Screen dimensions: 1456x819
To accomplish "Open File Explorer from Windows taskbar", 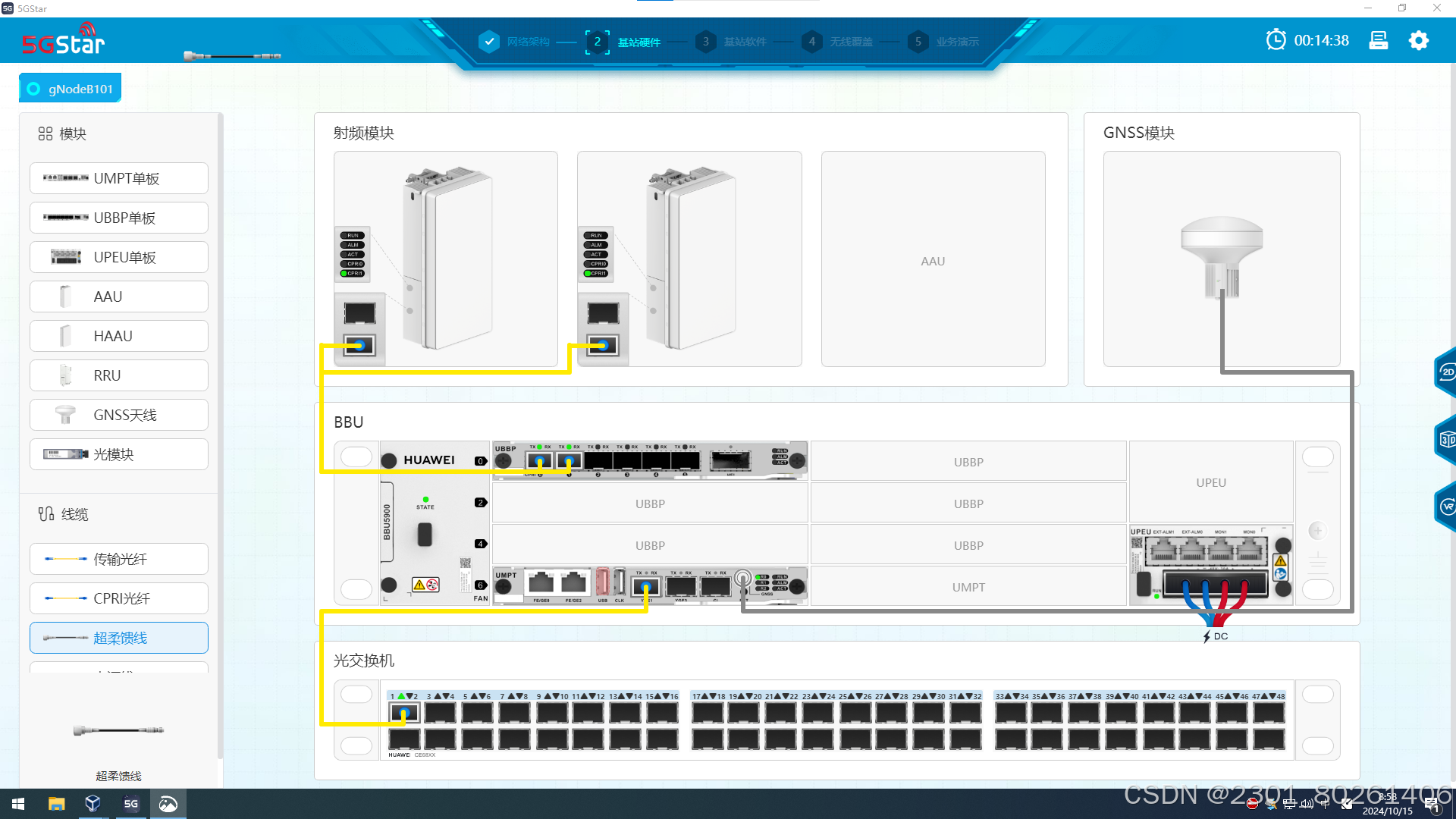I will pyautogui.click(x=56, y=804).
